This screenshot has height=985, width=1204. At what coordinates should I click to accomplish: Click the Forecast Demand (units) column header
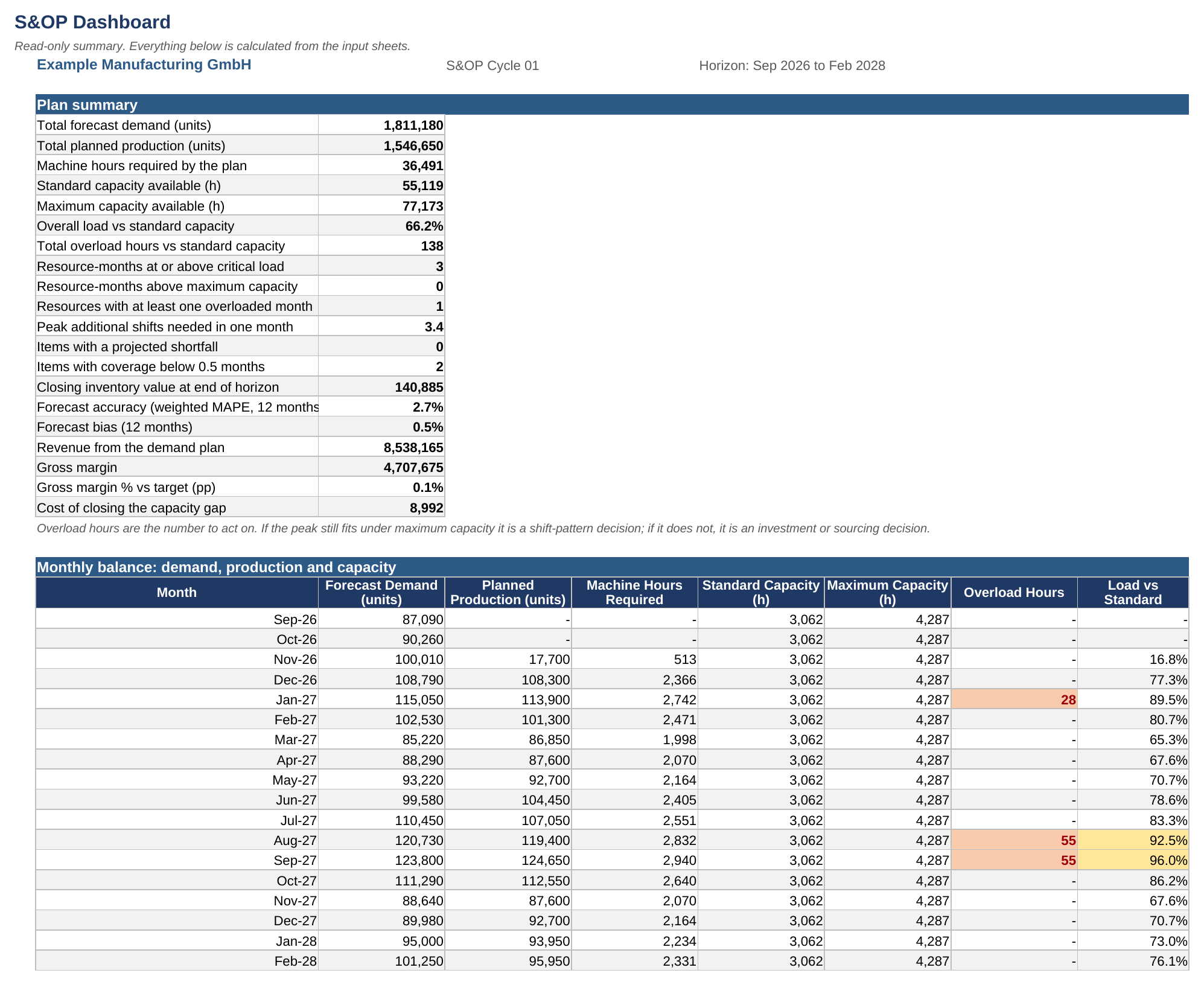pyautogui.click(x=381, y=593)
